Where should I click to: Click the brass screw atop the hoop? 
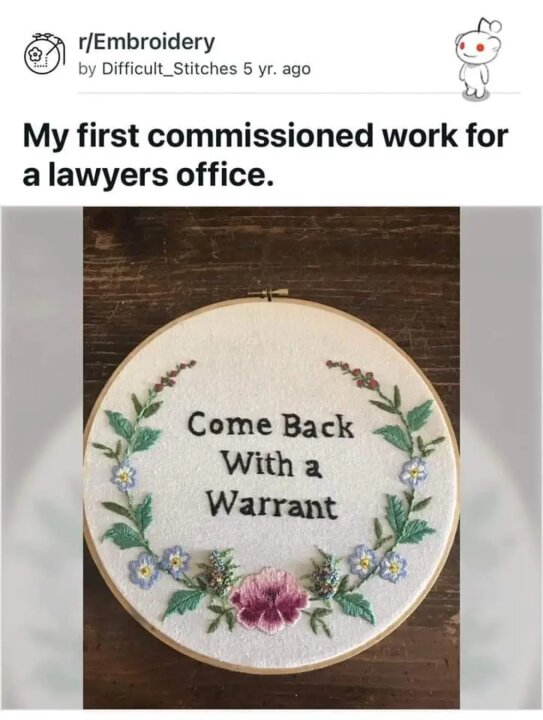pos(271,293)
